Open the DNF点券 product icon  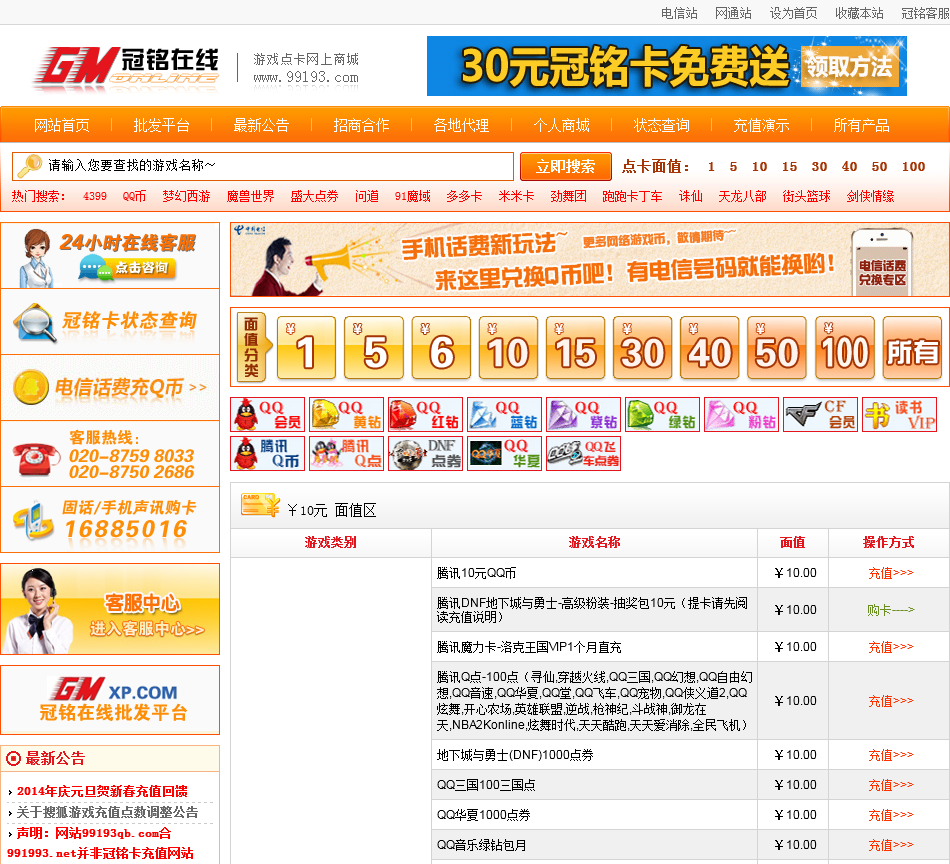pyautogui.click(x=425, y=453)
